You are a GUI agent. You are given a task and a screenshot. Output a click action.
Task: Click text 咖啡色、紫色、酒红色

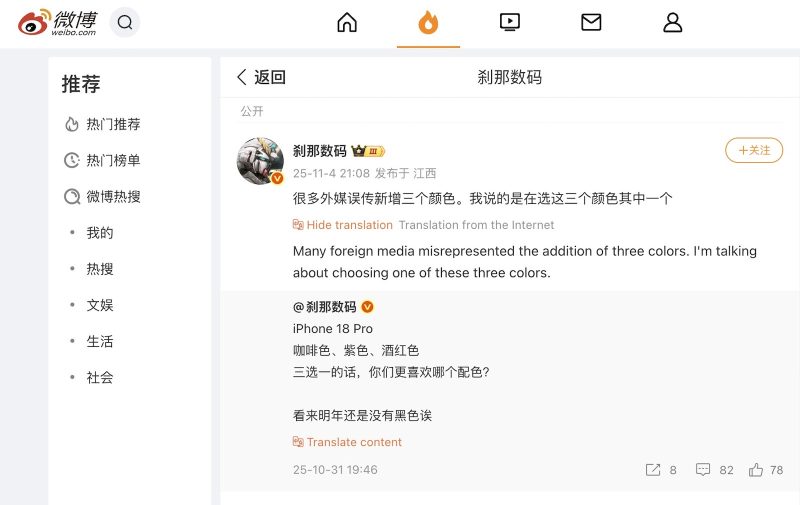coord(356,350)
